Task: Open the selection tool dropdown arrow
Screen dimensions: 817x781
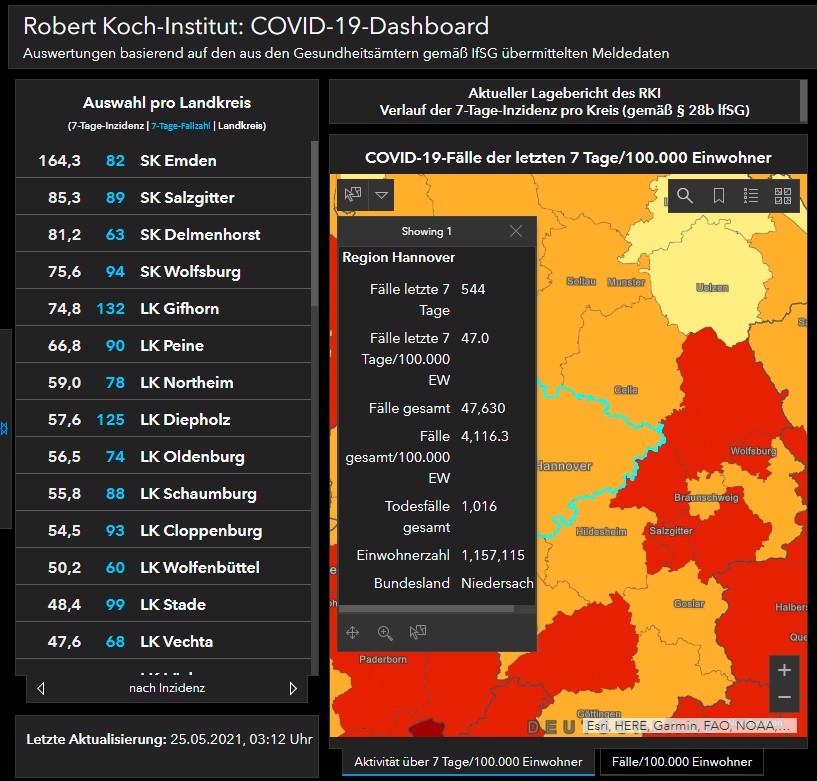Action: click(x=381, y=194)
